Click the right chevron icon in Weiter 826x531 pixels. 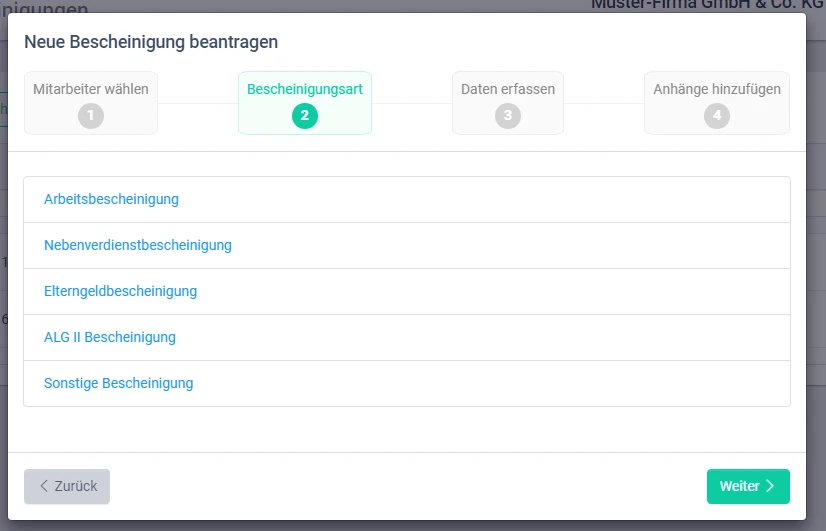click(770, 486)
